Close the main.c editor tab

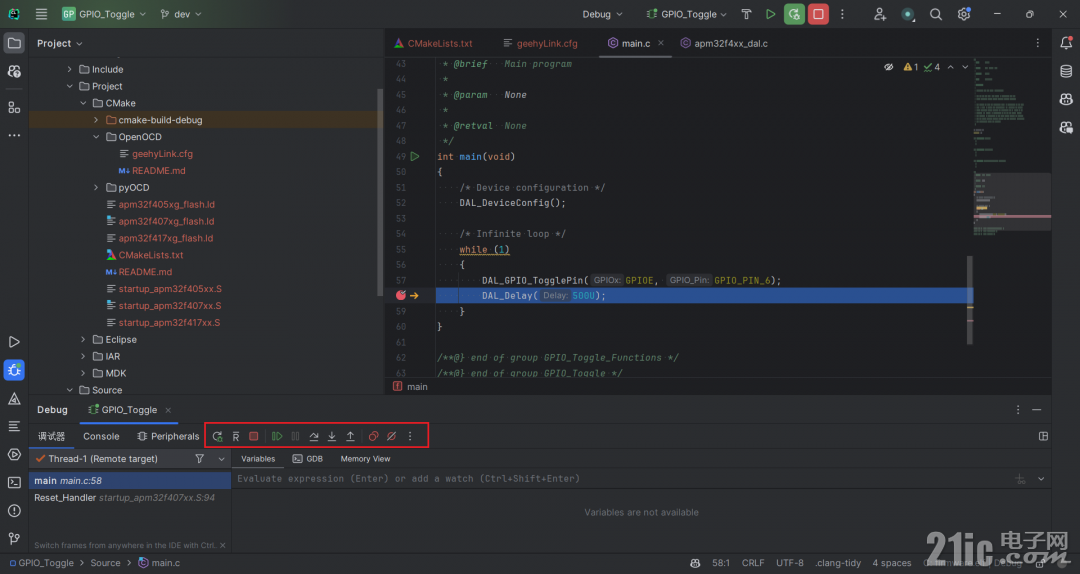coord(661,43)
